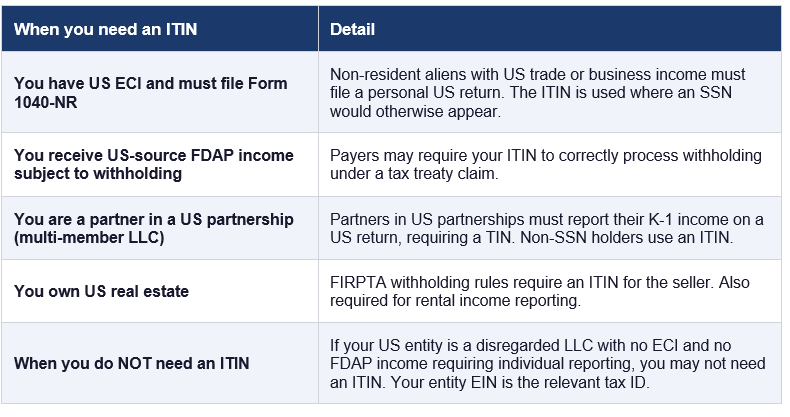Click the detail about payers requiring your ITIN
Image resolution: width=790 pixels, height=417 pixels.
point(545,164)
